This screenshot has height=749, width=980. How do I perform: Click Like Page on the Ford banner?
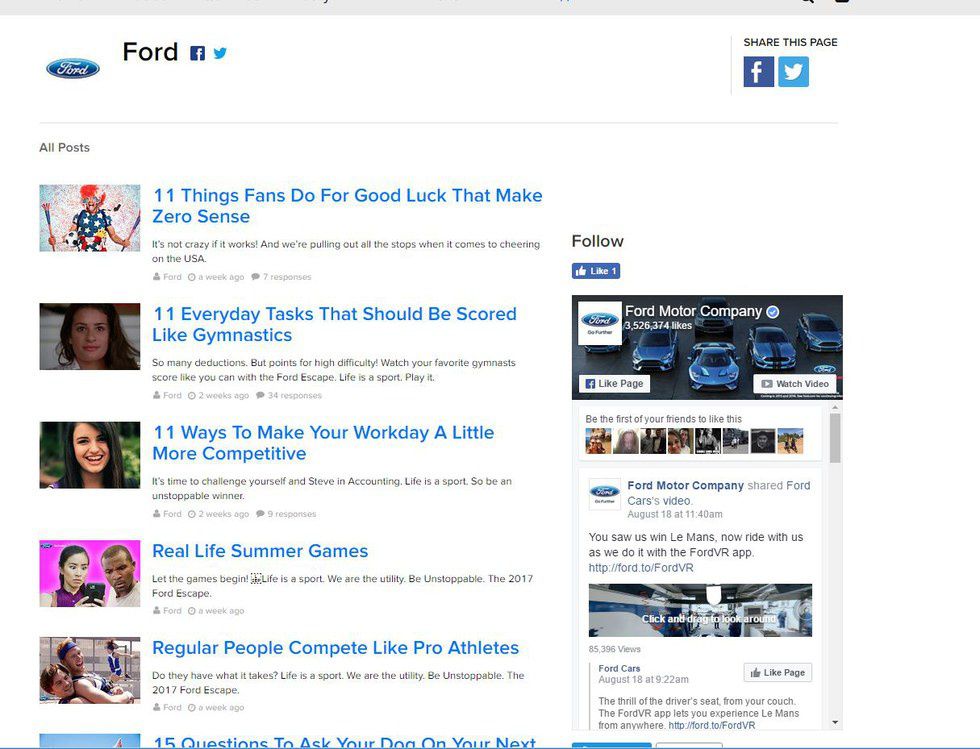613,384
